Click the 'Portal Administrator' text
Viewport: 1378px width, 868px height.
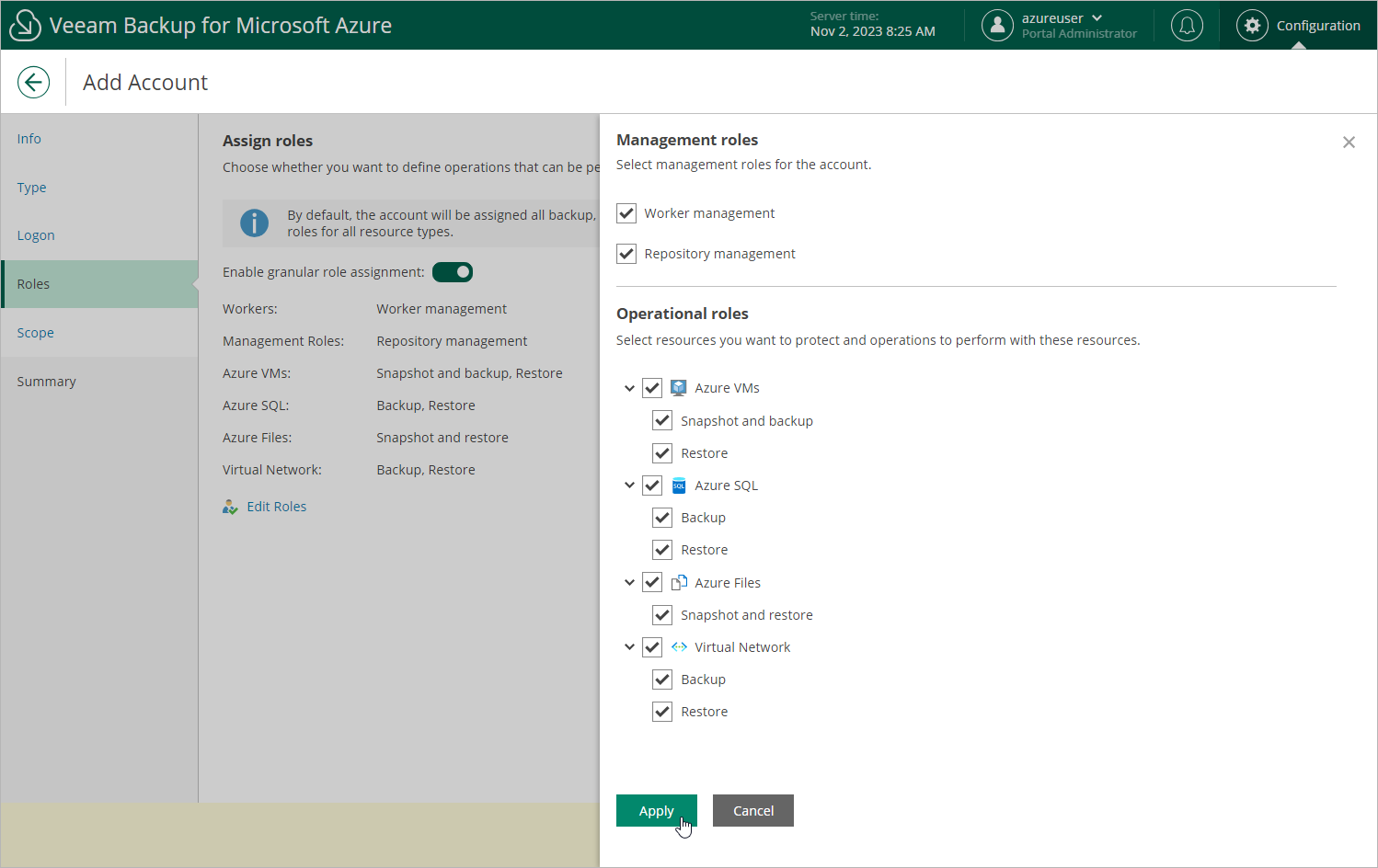click(x=1079, y=34)
